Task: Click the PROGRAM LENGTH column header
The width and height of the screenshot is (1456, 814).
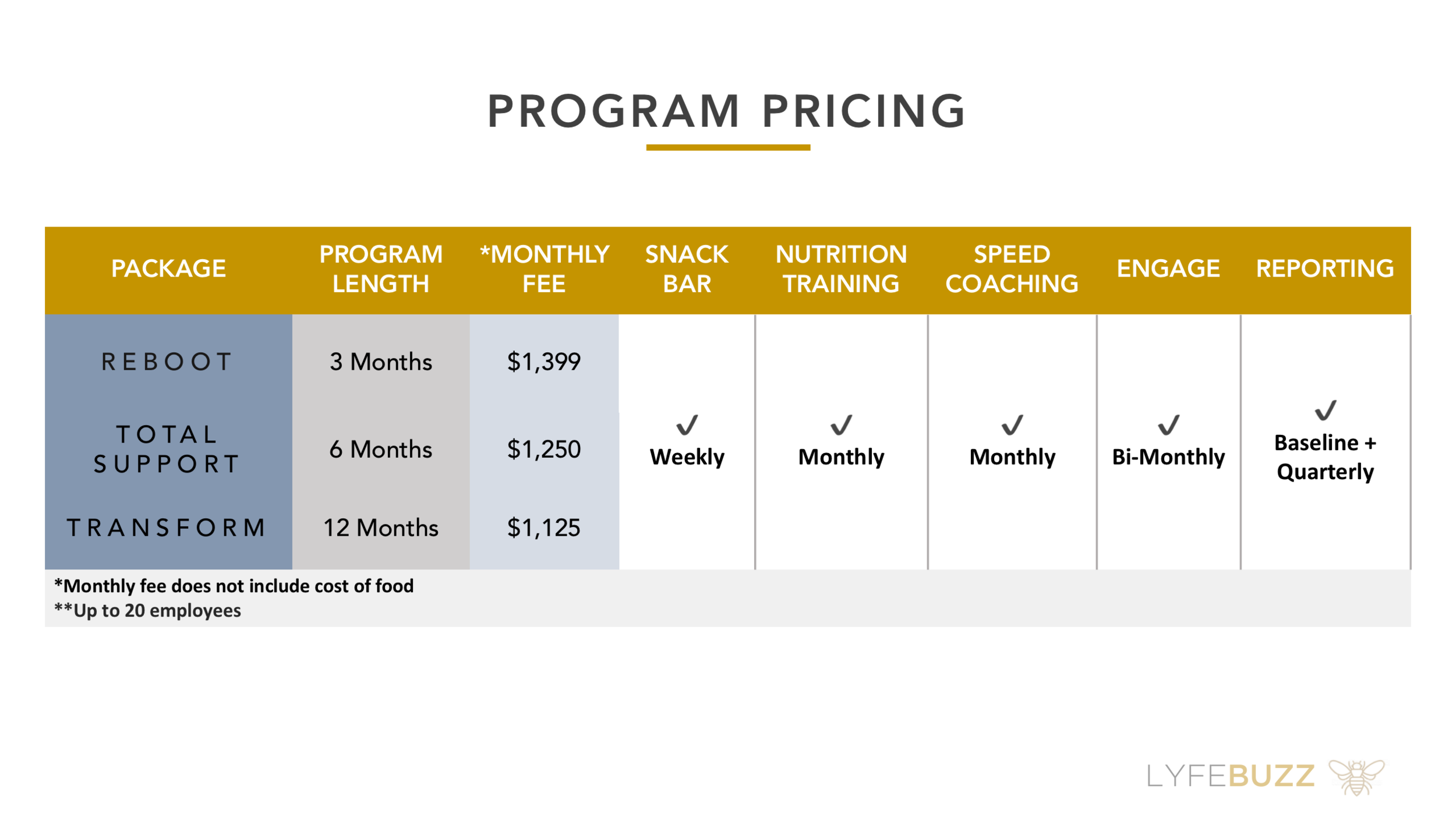Action: pyautogui.click(x=381, y=269)
